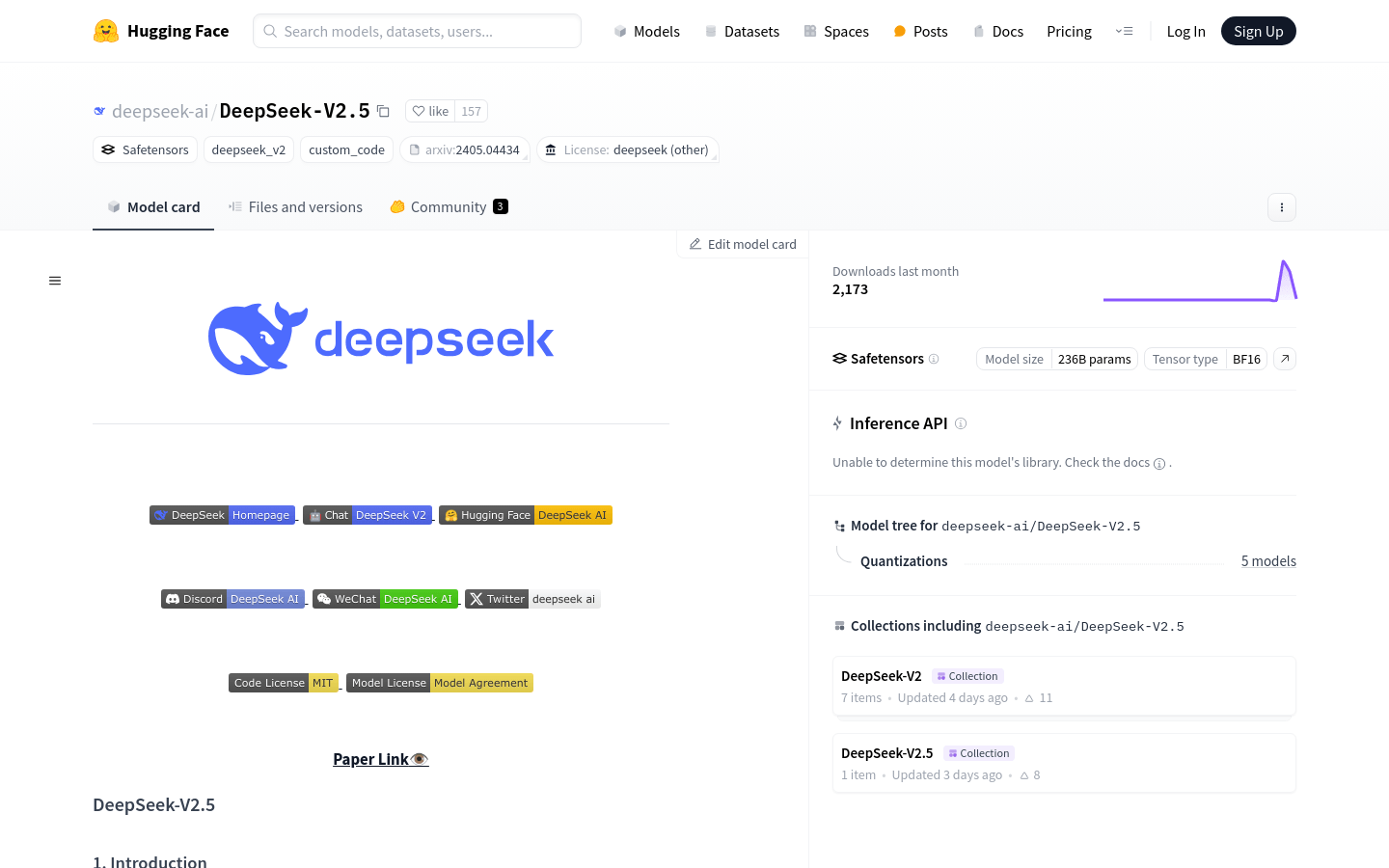Open the table of contents hamburger icon
Screen dimensions: 1389x868
click(x=55, y=281)
